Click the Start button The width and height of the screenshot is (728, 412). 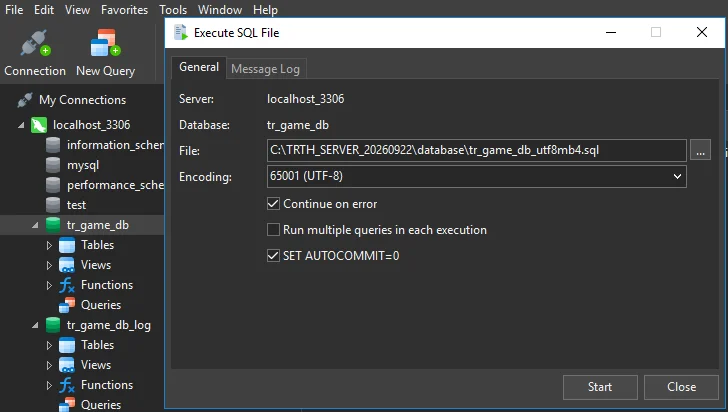600,387
